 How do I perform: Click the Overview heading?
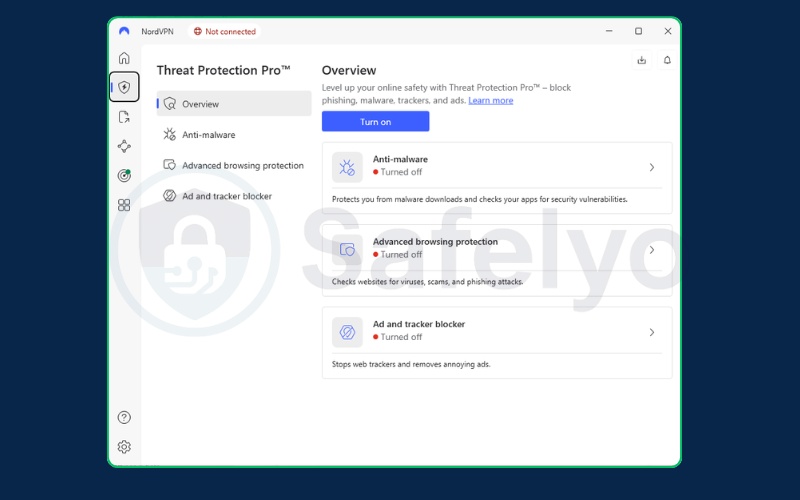click(x=349, y=70)
